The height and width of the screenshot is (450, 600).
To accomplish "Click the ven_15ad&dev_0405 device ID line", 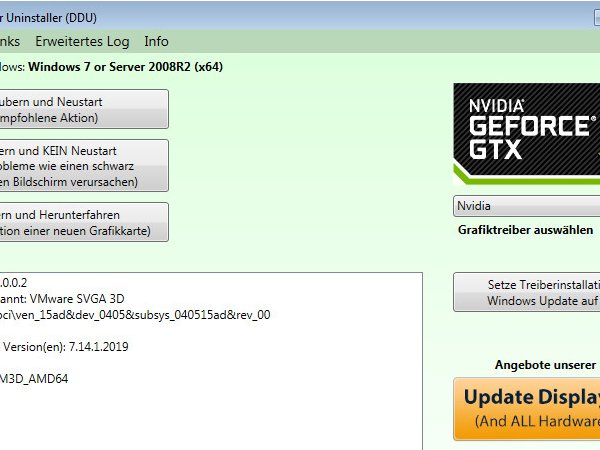I will point(135,315).
